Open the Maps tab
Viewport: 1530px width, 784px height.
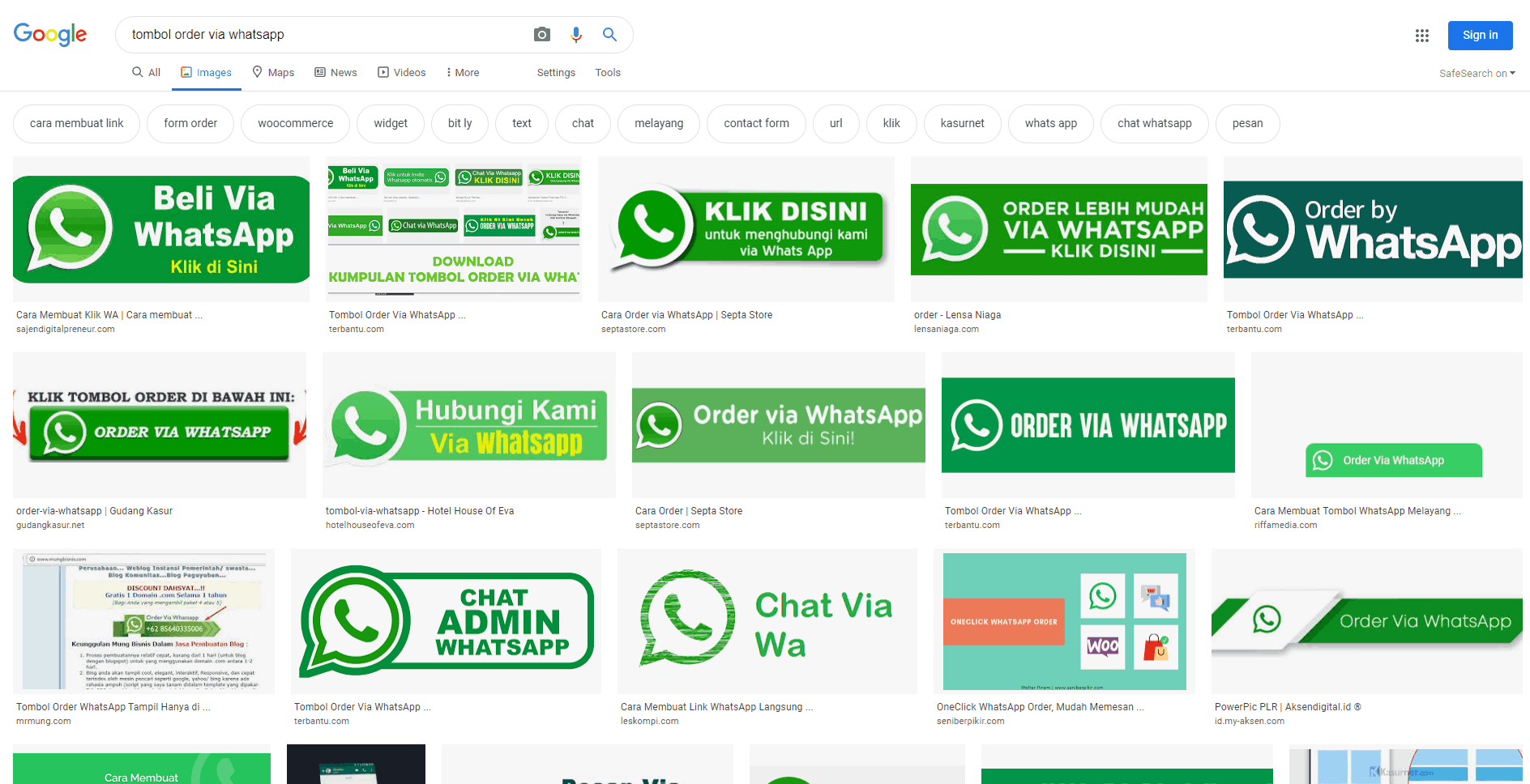[x=273, y=73]
